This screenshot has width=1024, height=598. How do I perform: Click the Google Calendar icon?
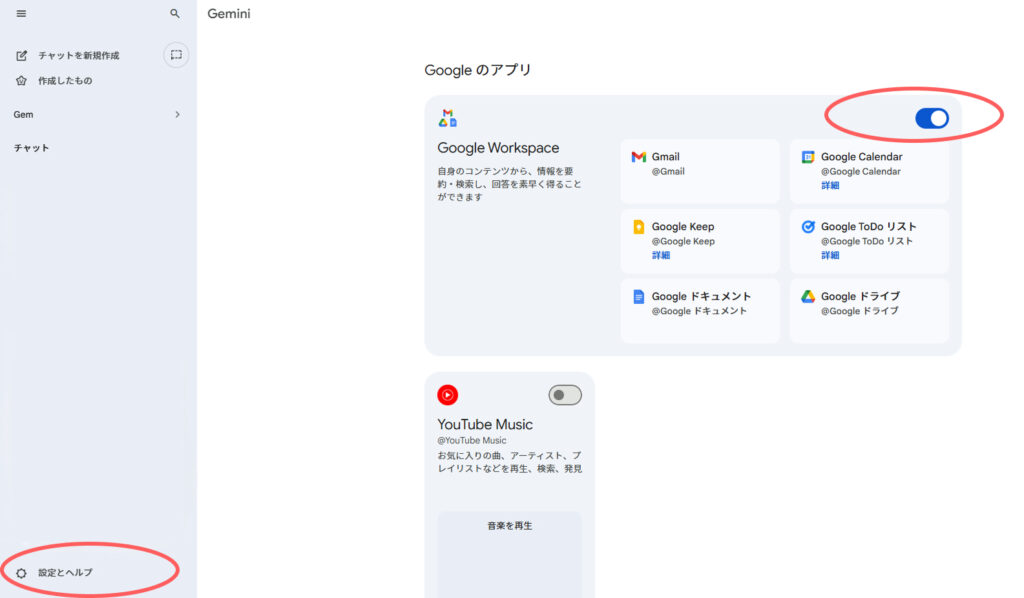[808, 157]
